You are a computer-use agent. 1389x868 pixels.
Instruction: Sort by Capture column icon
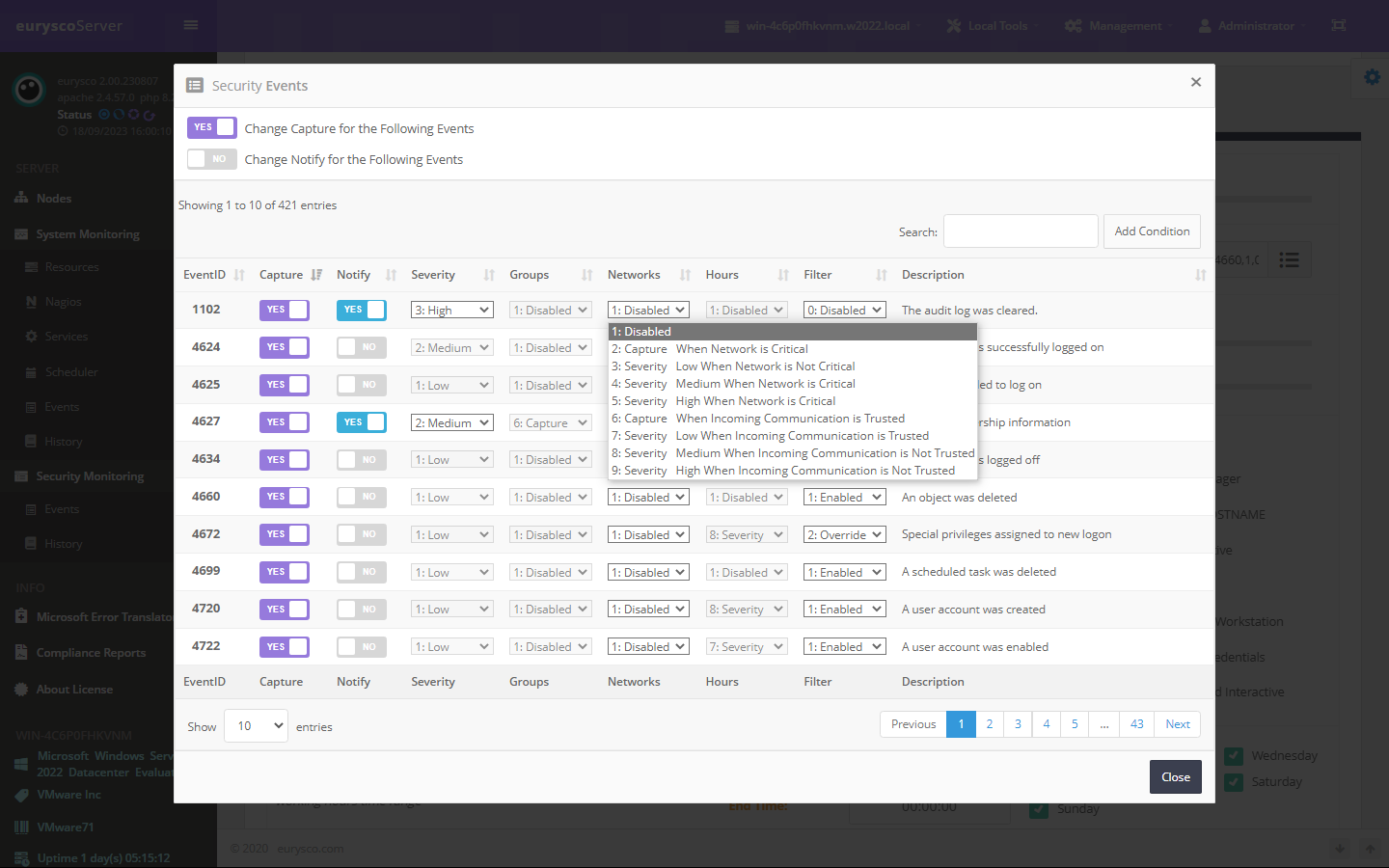pos(316,275)
